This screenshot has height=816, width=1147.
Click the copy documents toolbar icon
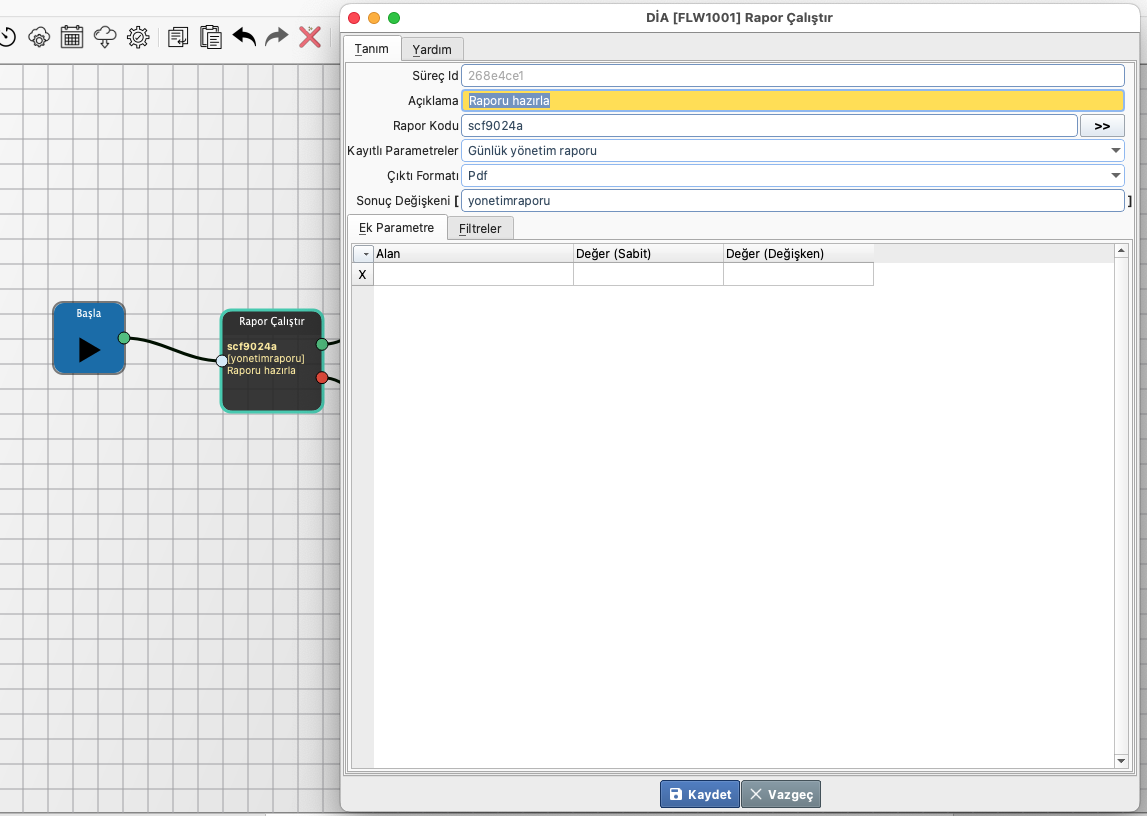pos(178,37)
